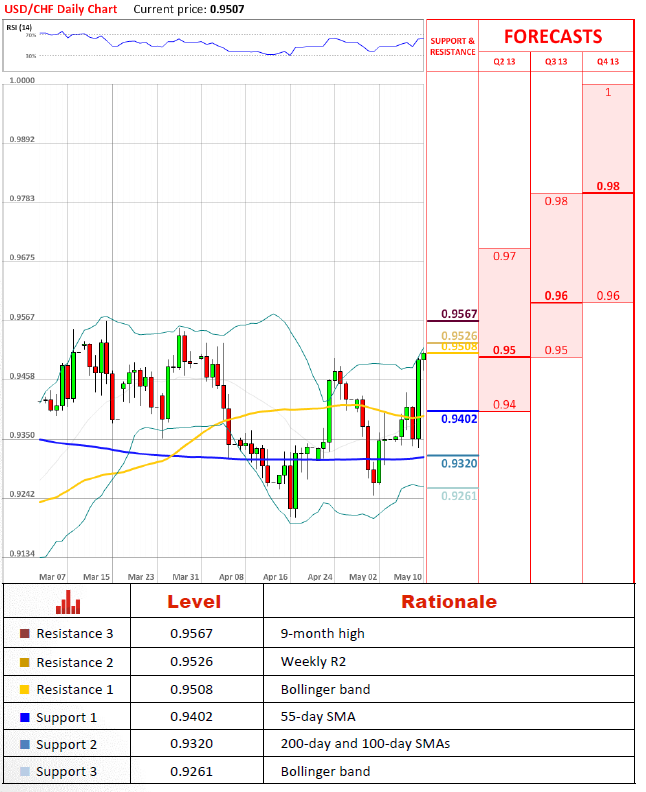The image size is (646, 792).
Task: Click the 0.9350 price axis label
Action: point(22,435)
